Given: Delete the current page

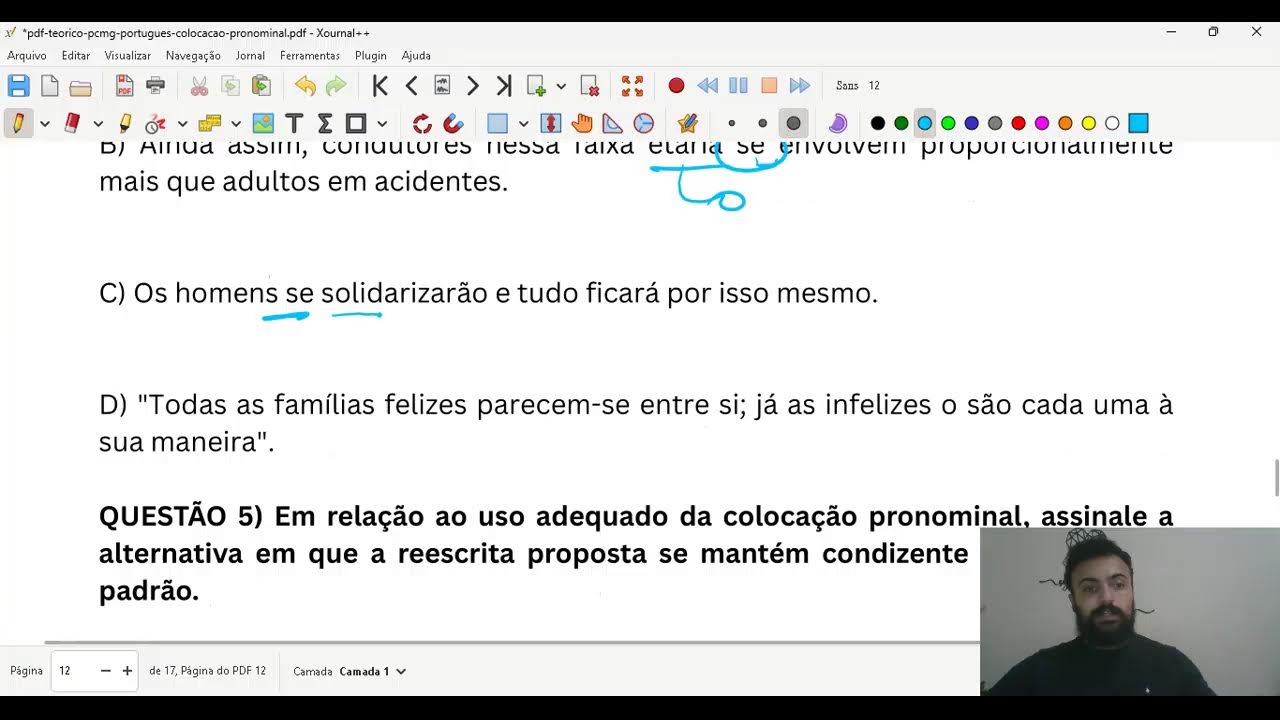Looking at the screenshot, I should [589, 86].
